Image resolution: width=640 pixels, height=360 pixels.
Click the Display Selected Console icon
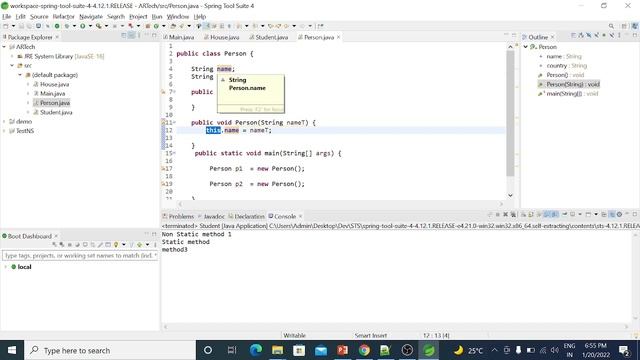pos(573,214)
